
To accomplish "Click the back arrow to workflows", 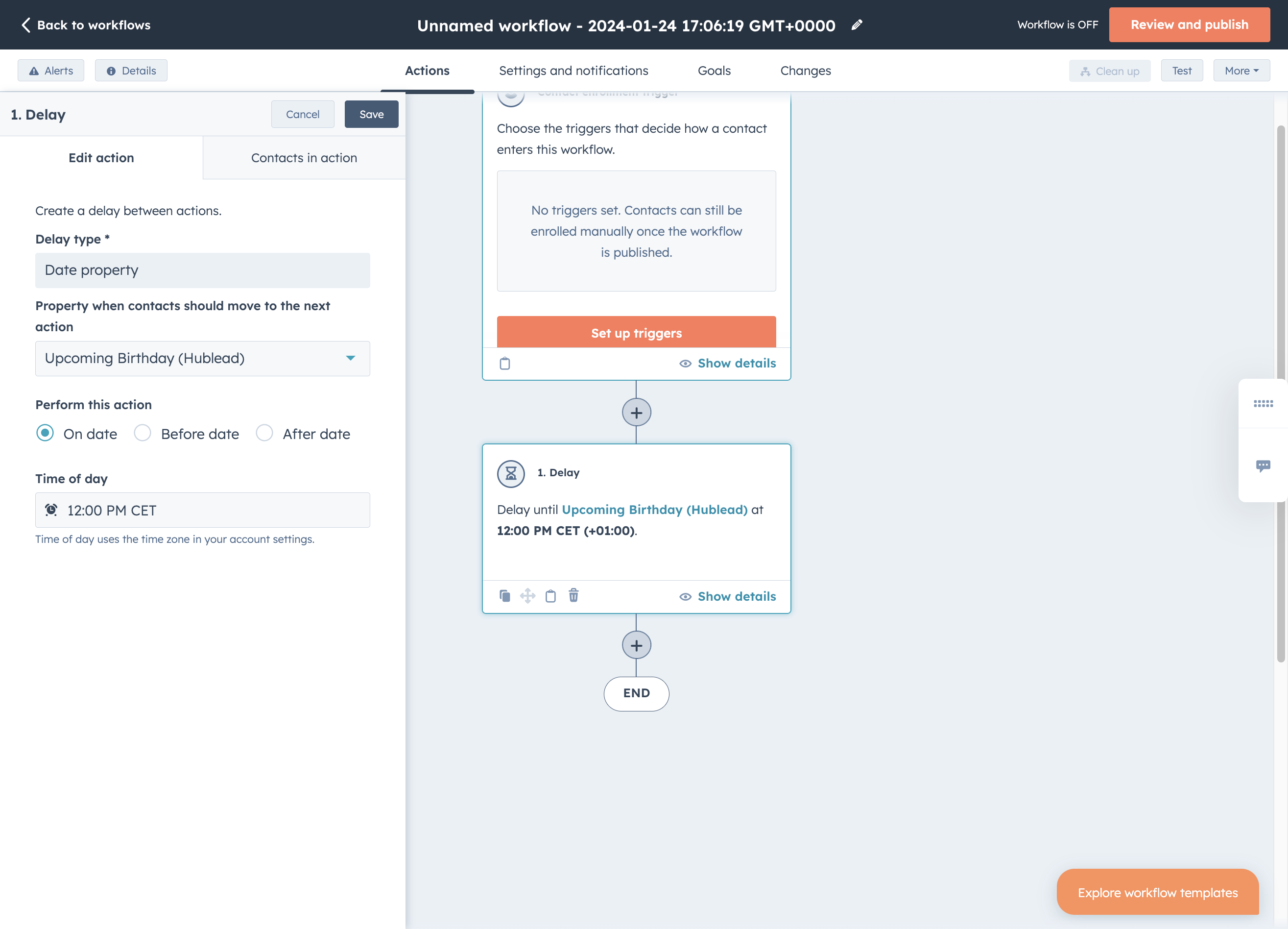I will click(x=26, y=25).
